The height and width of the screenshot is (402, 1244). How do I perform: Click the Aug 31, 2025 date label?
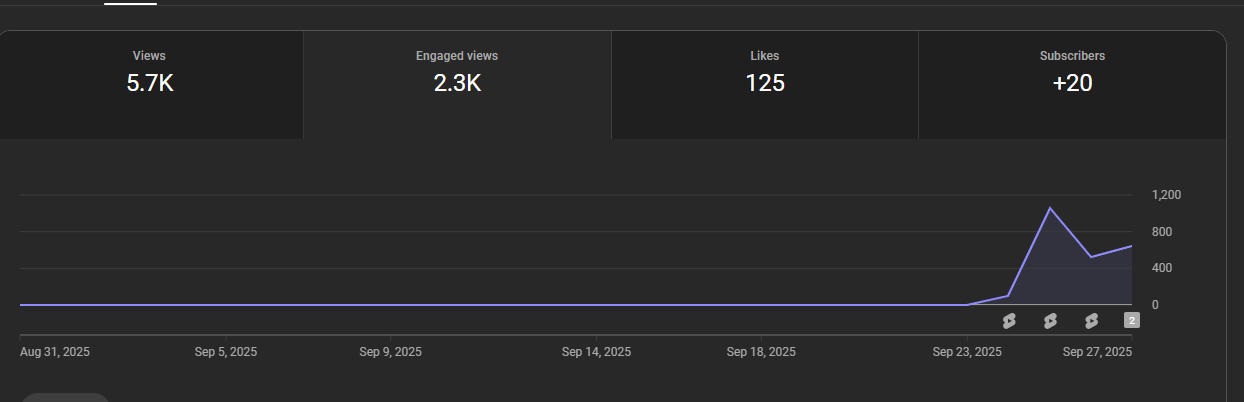[55, 352]
